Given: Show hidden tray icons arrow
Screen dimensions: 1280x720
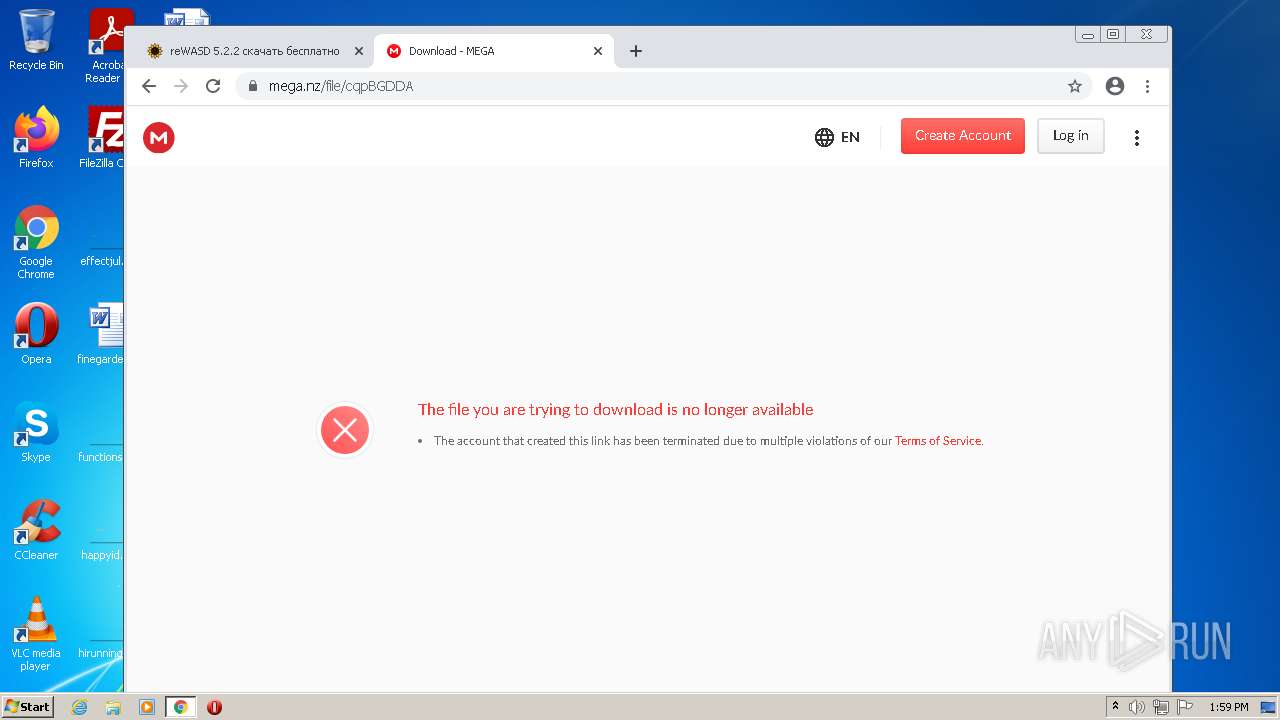Looking at the screenshot, I should (1115, 707).
